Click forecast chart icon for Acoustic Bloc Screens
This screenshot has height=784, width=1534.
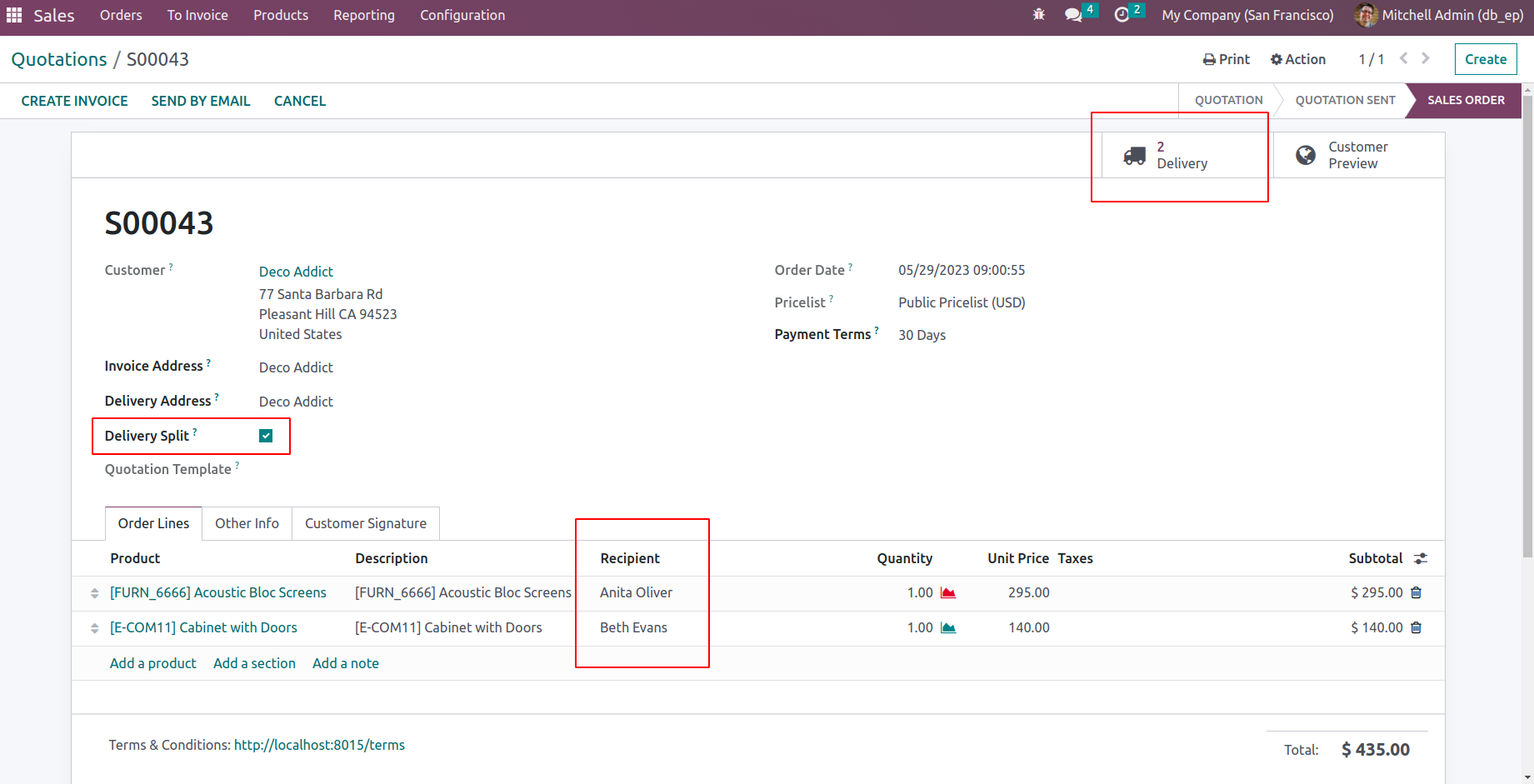(x=948, y=592)
